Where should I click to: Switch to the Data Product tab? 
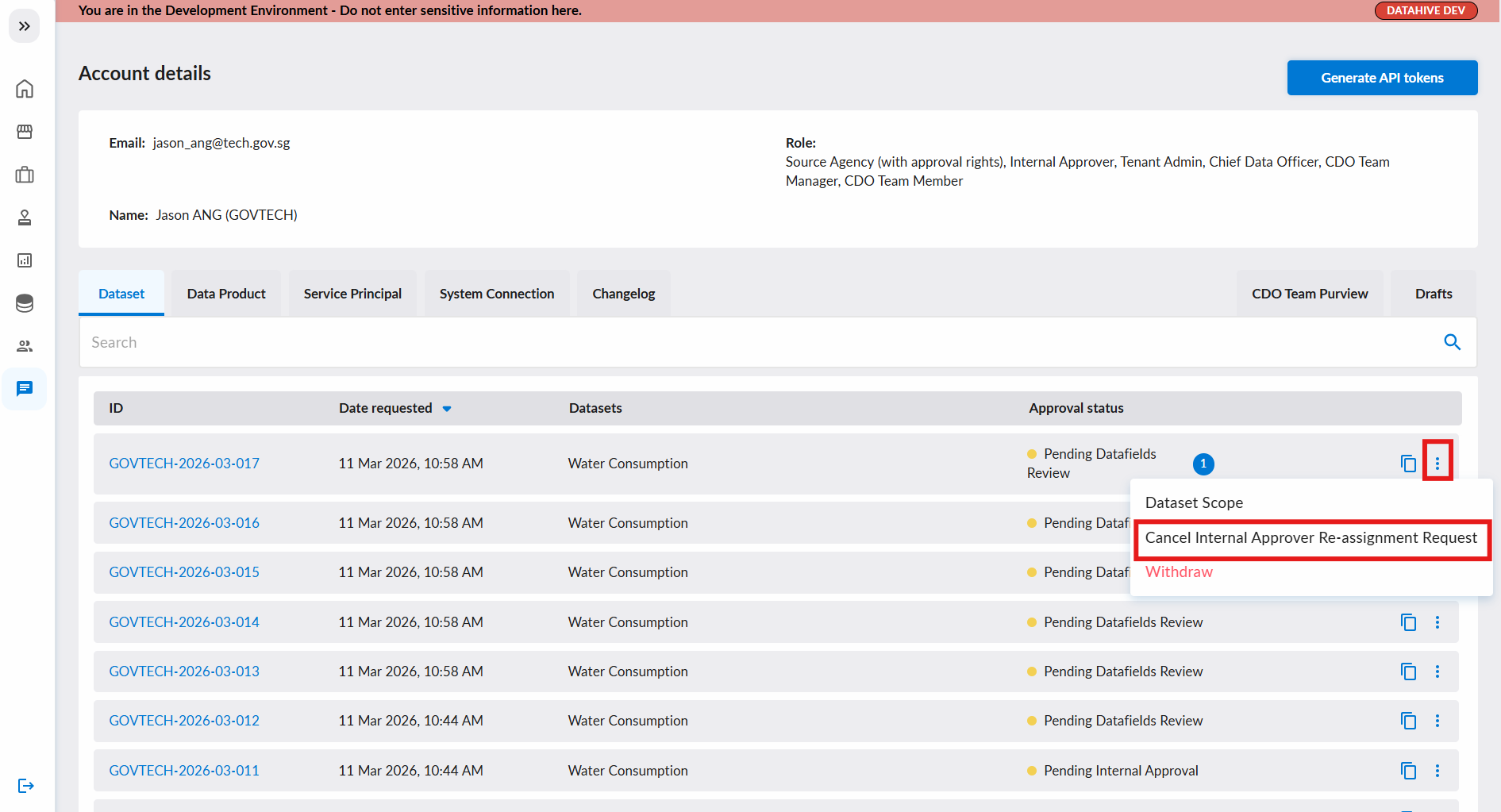click(x=226, y=294)
